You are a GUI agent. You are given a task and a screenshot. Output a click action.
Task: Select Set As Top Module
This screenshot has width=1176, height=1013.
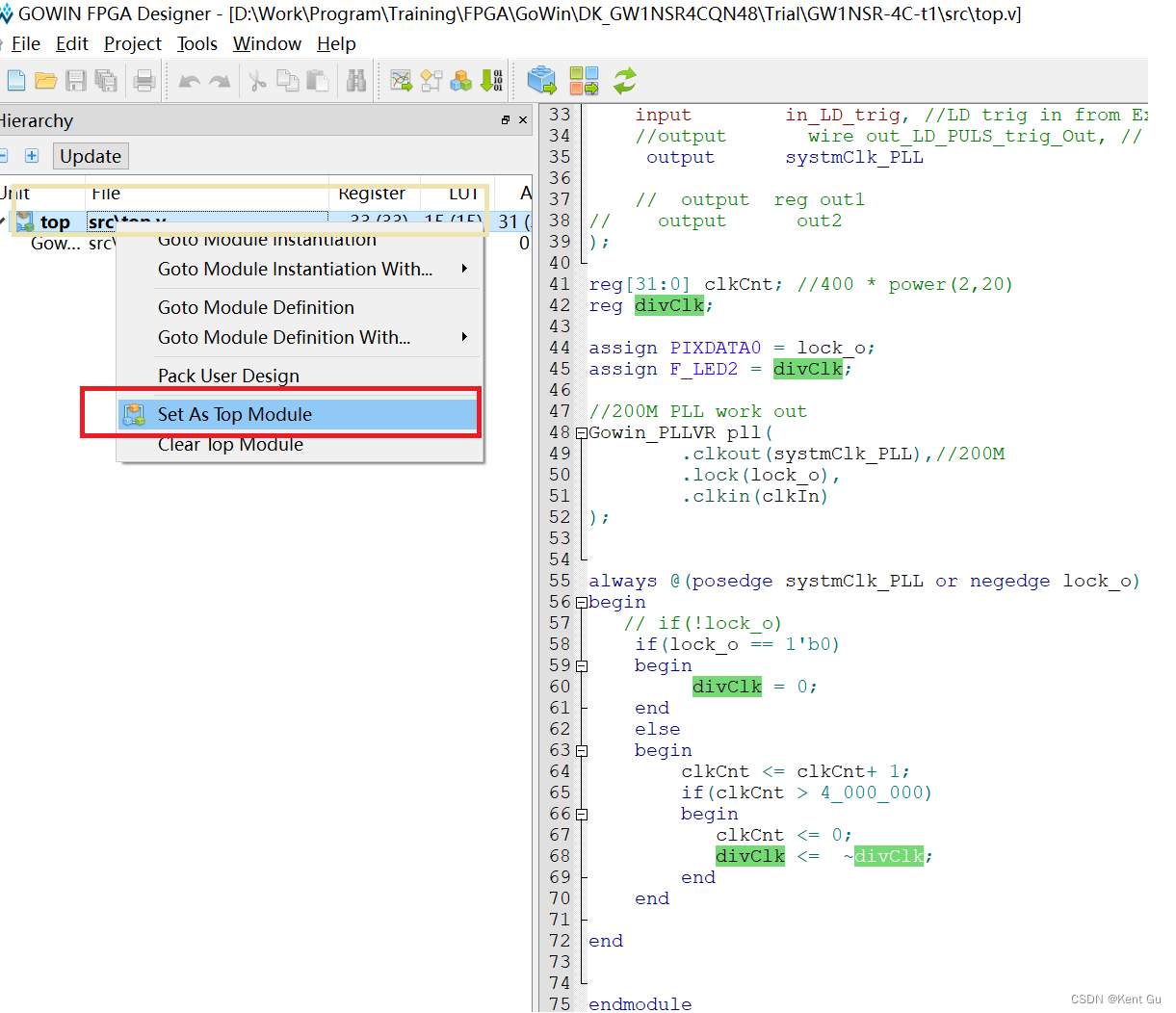click(x=299, y=414)
